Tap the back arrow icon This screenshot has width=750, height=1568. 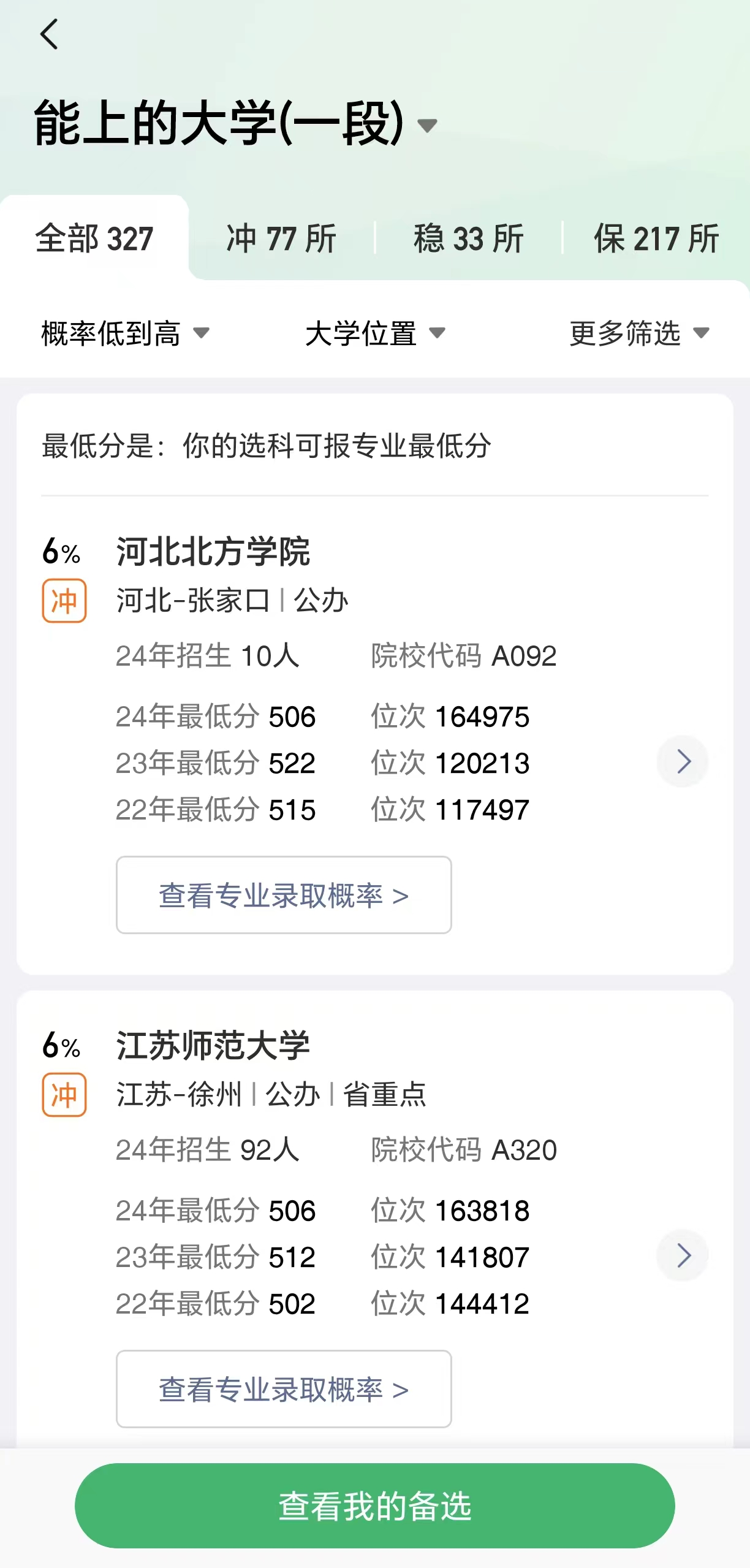[x=49, y=34]
